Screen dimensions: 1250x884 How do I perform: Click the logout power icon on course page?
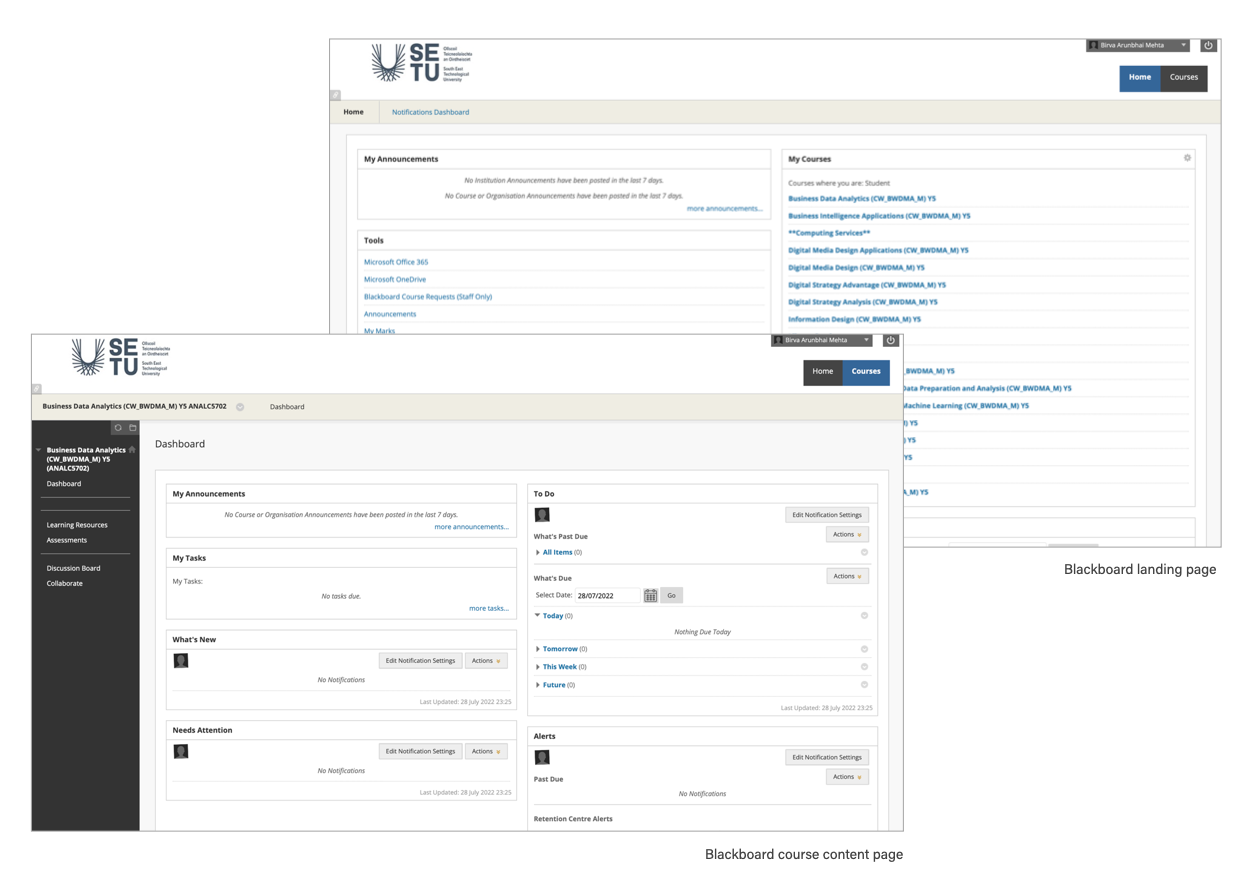[x=891, y=340]
